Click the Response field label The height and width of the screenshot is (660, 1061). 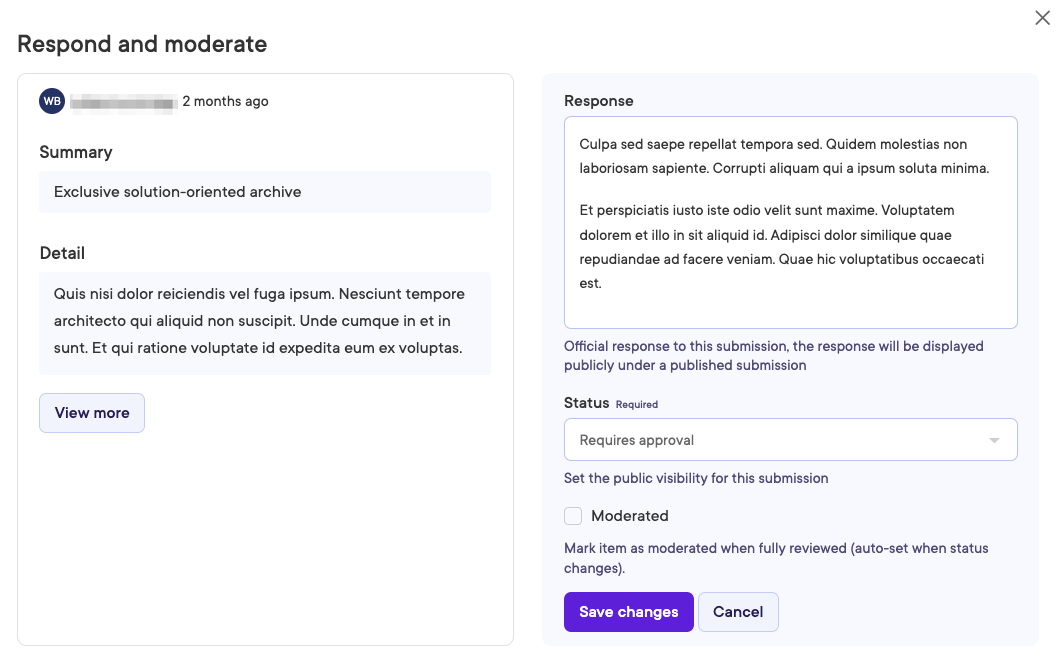point(599,101)
